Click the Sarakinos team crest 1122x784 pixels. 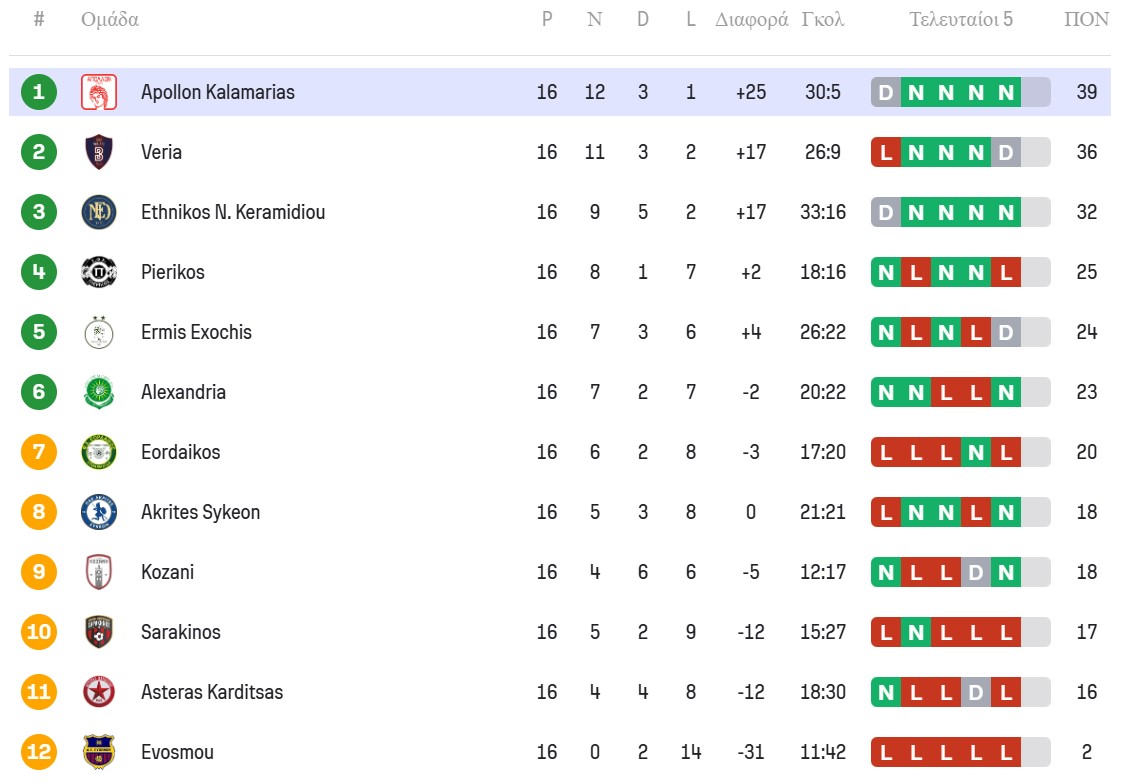tap(99, 632)
